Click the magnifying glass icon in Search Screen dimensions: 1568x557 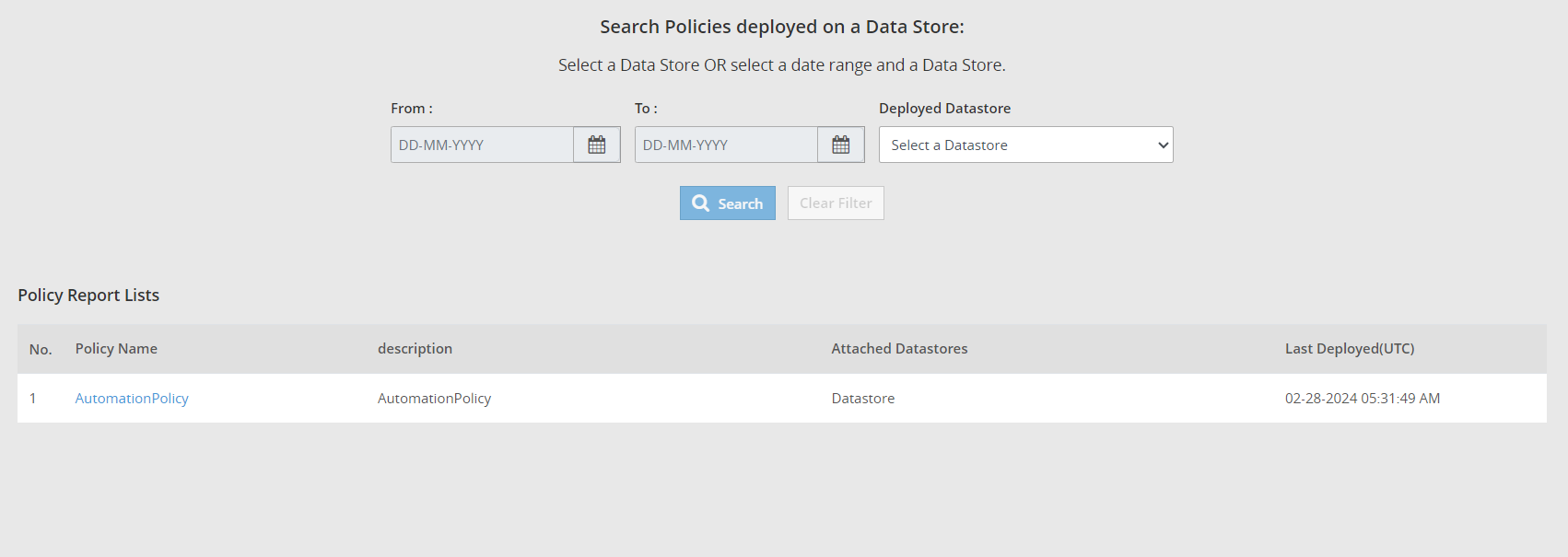click(x=701, y=203)
